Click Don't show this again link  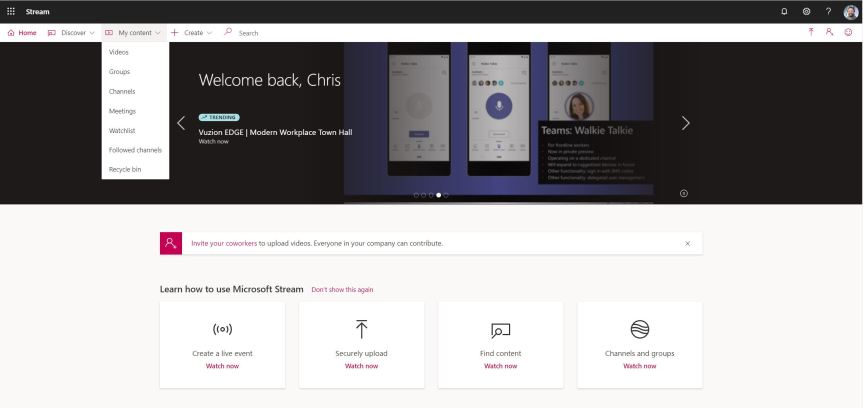[342, 290]
